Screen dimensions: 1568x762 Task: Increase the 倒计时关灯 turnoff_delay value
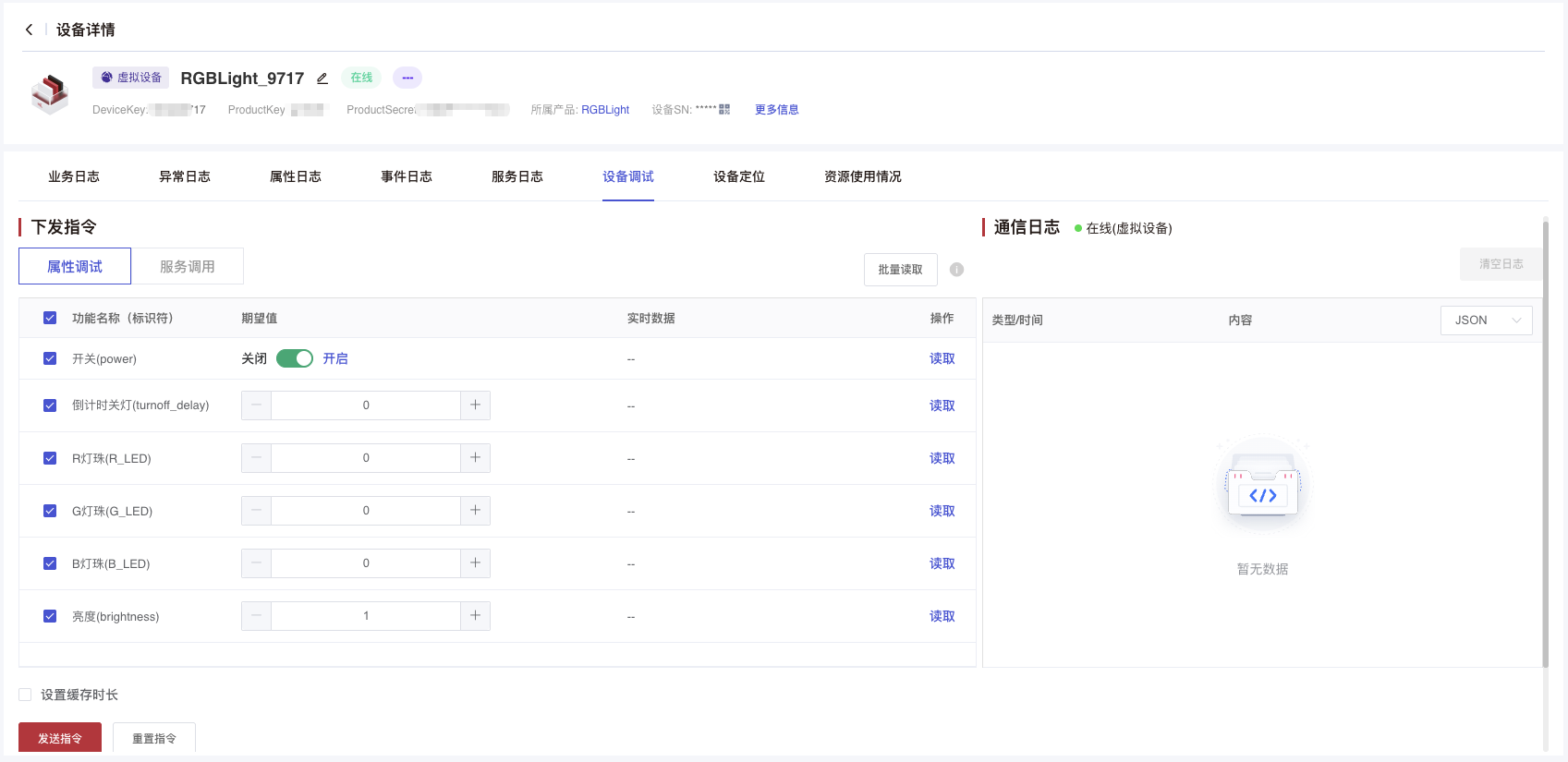(475, 405)
